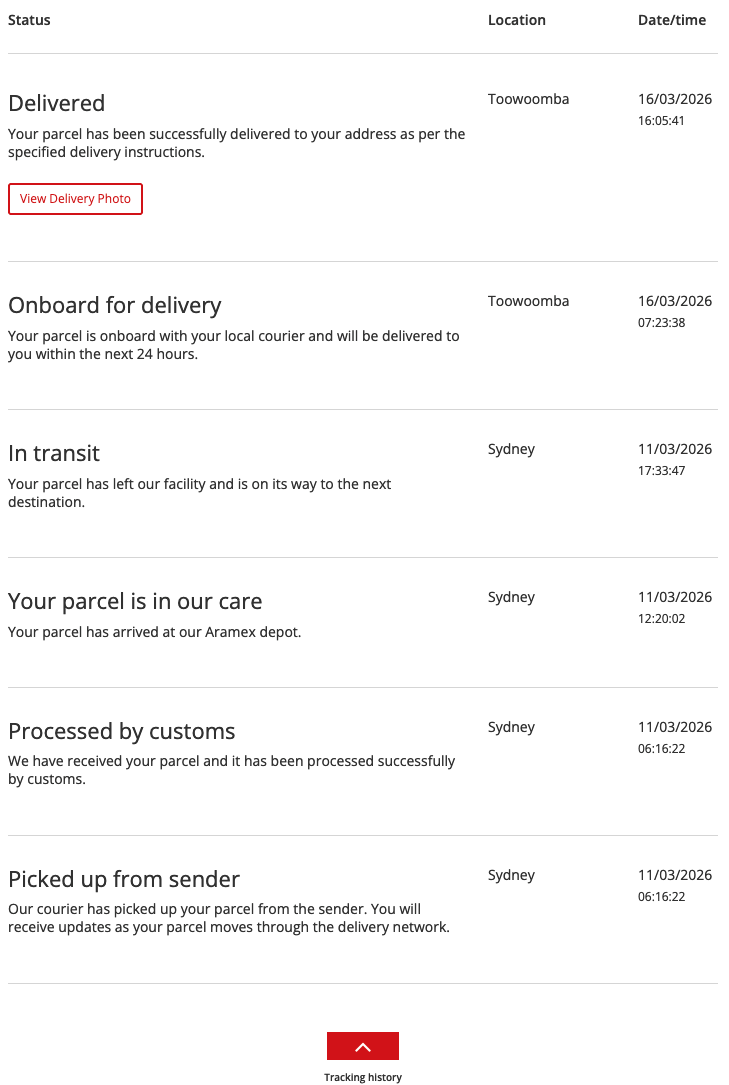The image size is (729, 1085).
Task: Click the Processed by customs heading
Action: point(121,731)
